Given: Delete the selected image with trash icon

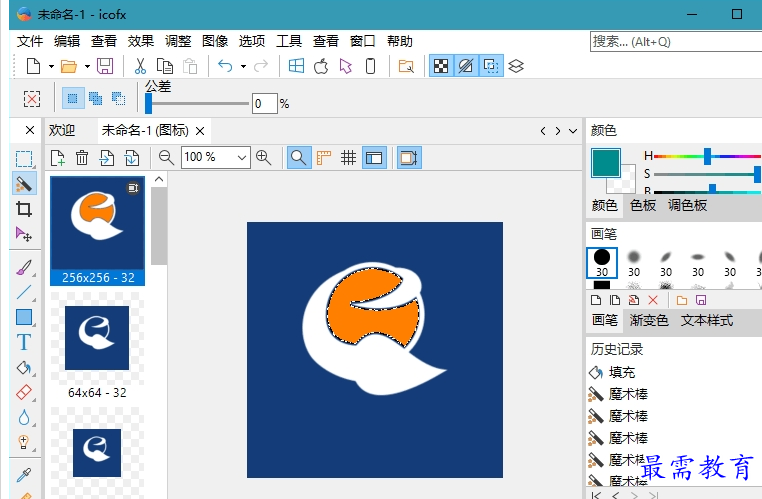Looking at the screenshot, I should 82,158.
